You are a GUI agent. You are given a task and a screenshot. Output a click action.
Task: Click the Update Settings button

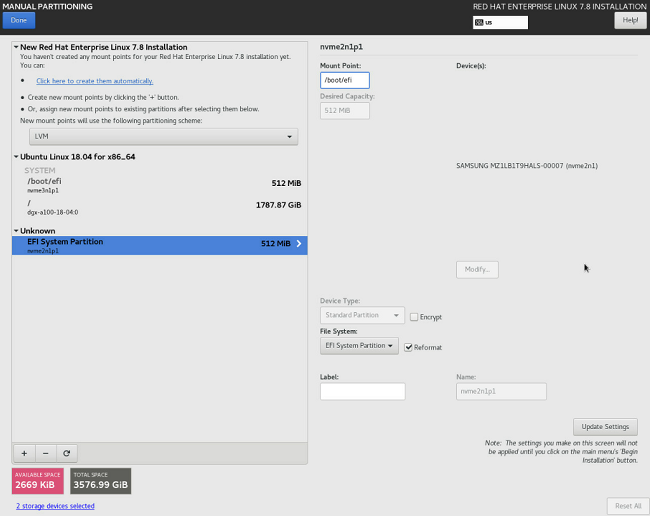(604, 427)
